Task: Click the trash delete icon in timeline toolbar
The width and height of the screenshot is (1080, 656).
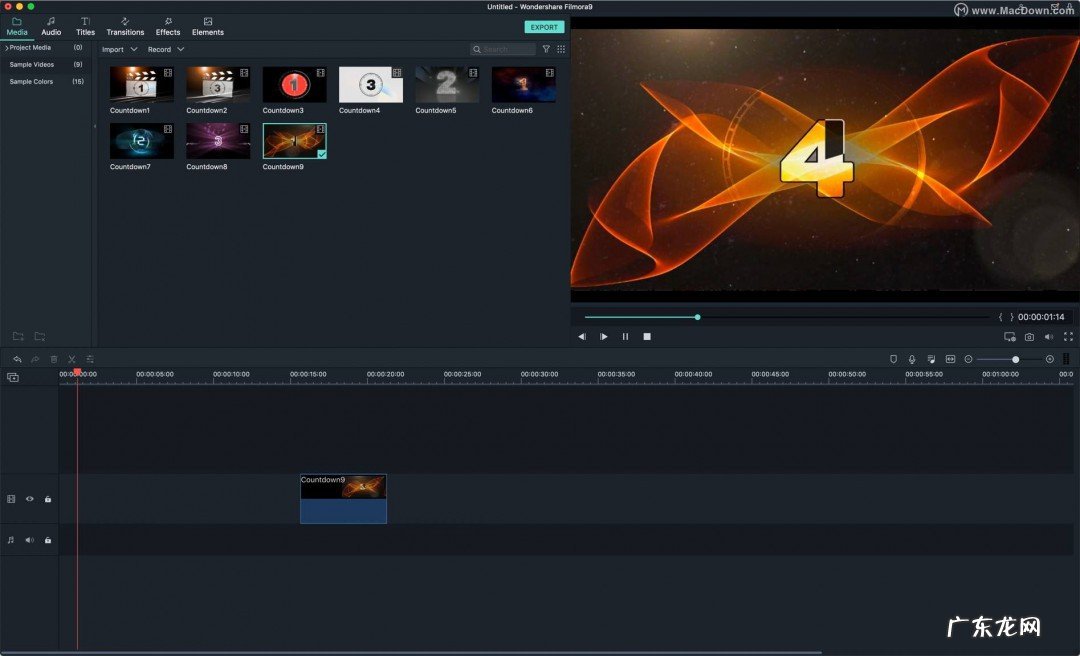Action: tap(54, 359)
